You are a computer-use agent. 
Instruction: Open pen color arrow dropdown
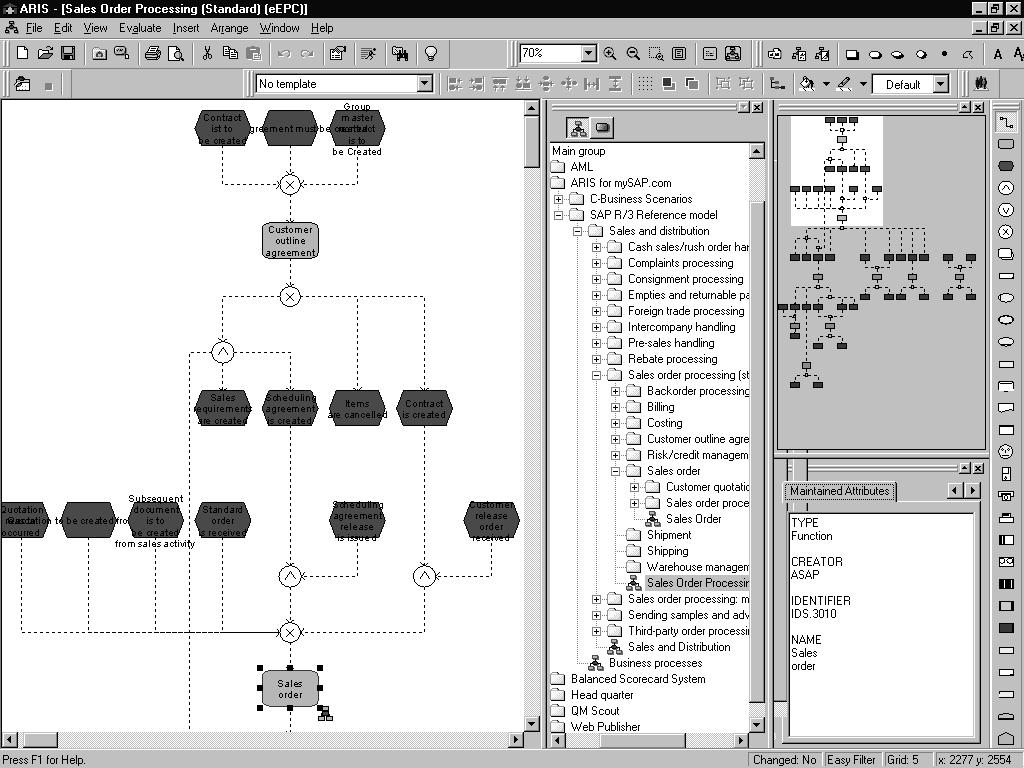click(863, 84)
